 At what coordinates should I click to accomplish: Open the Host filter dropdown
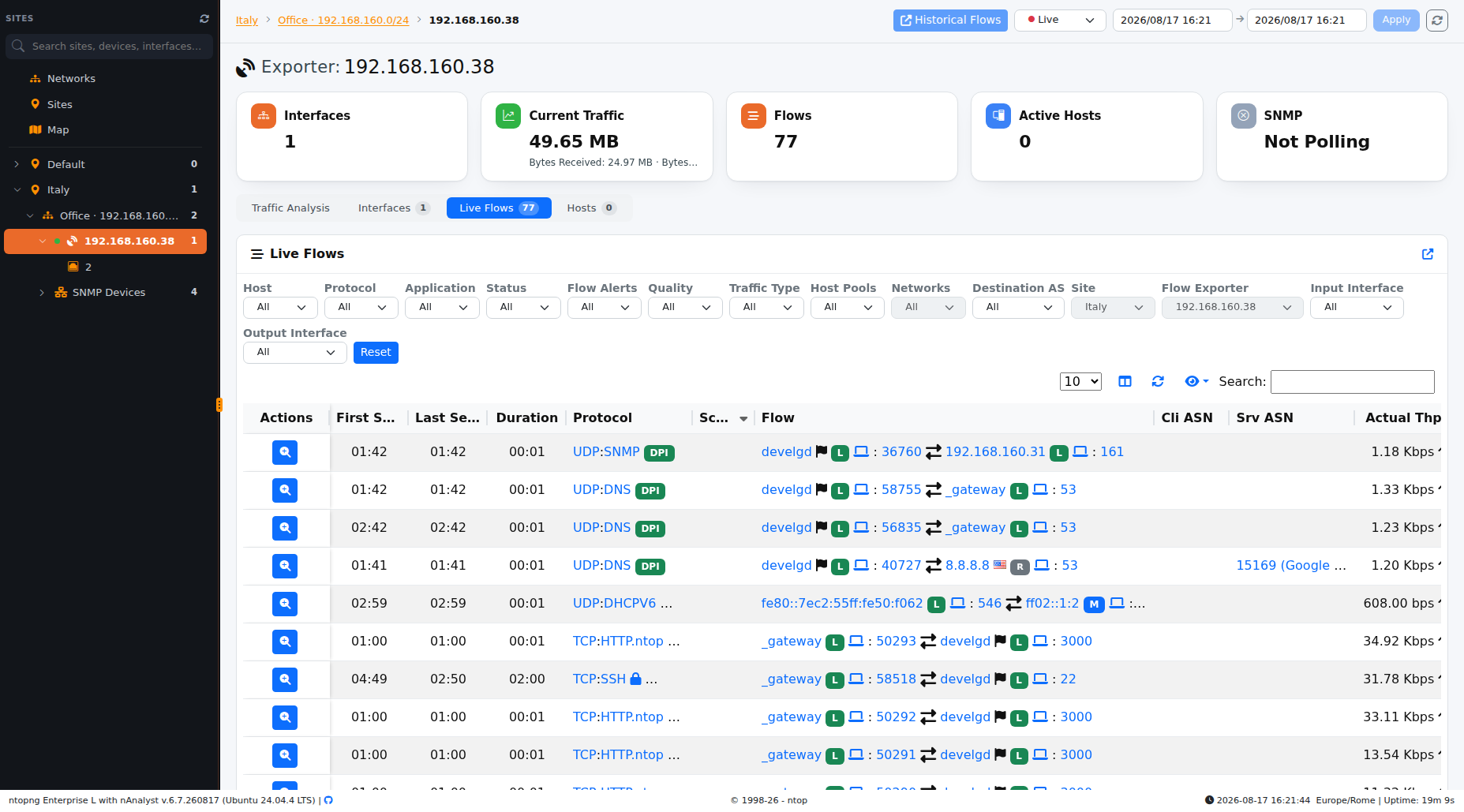(x=280, y=308)
